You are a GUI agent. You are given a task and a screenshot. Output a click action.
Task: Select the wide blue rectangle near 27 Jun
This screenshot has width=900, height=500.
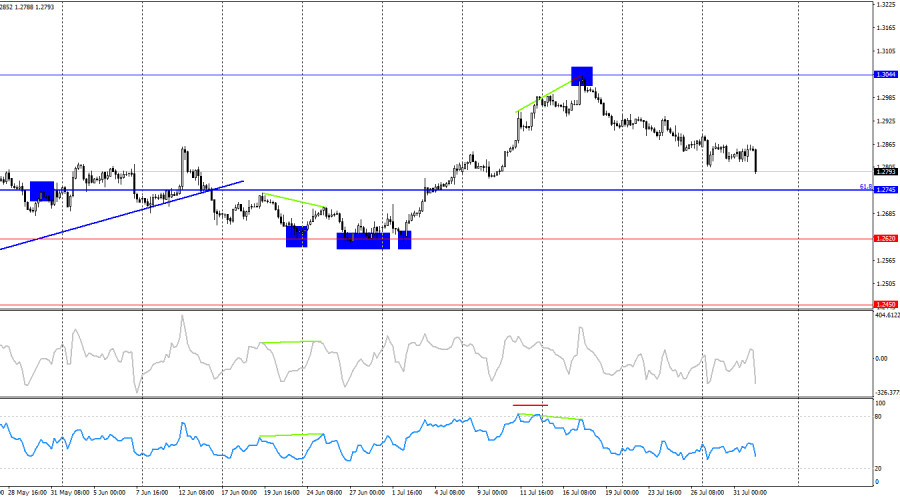pos(363,241)
